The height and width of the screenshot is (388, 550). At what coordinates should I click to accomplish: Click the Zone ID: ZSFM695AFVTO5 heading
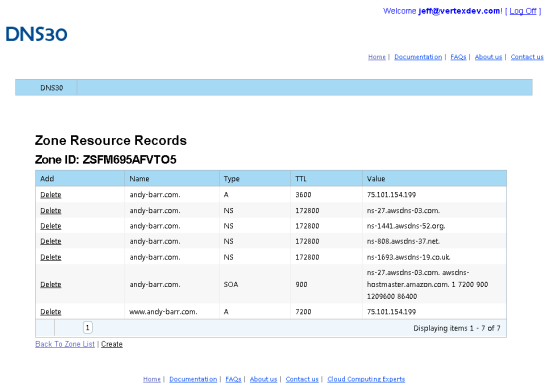pyautogui.click(x=106, y=160)
